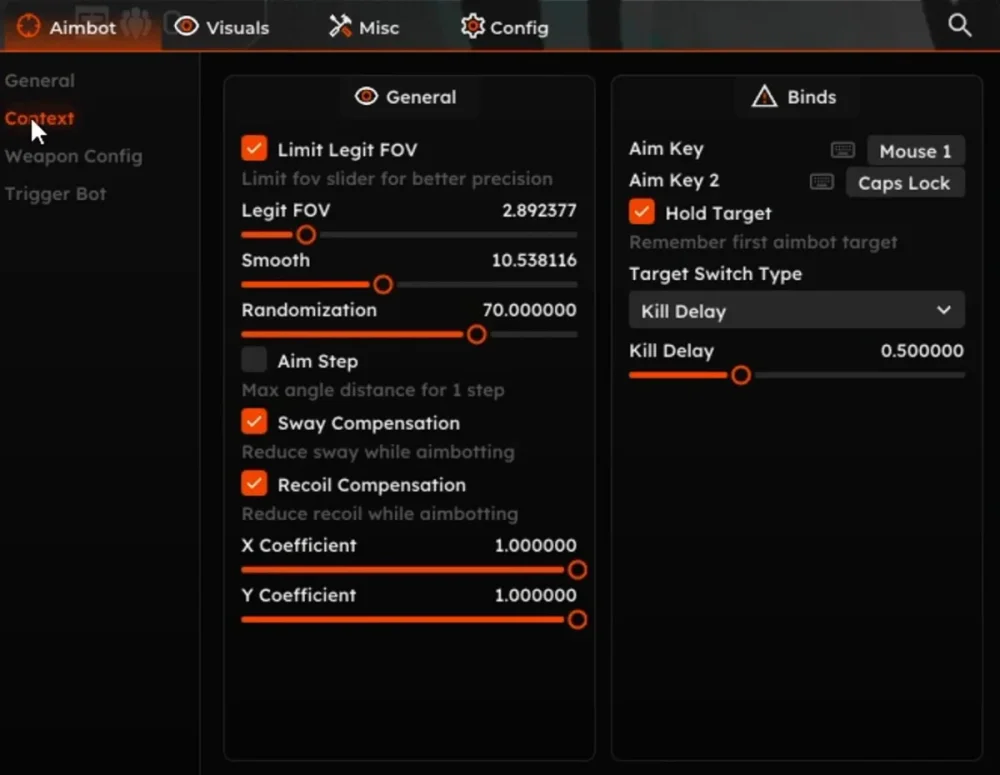Click the tools icon on Misc tab

click(340, 27)
